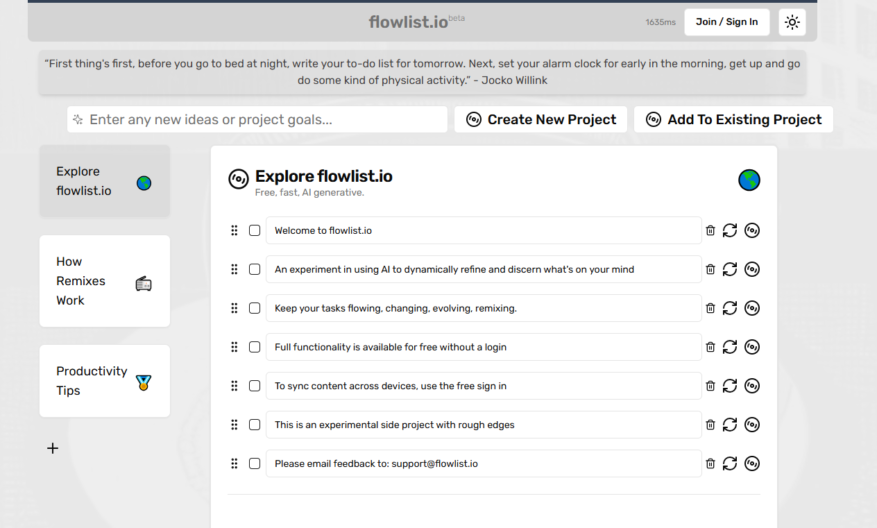Viewport: 877px width, 528px height.
Task: Open the Productivity Tips project
Action: pyautogui.click(x=105, y=381)
